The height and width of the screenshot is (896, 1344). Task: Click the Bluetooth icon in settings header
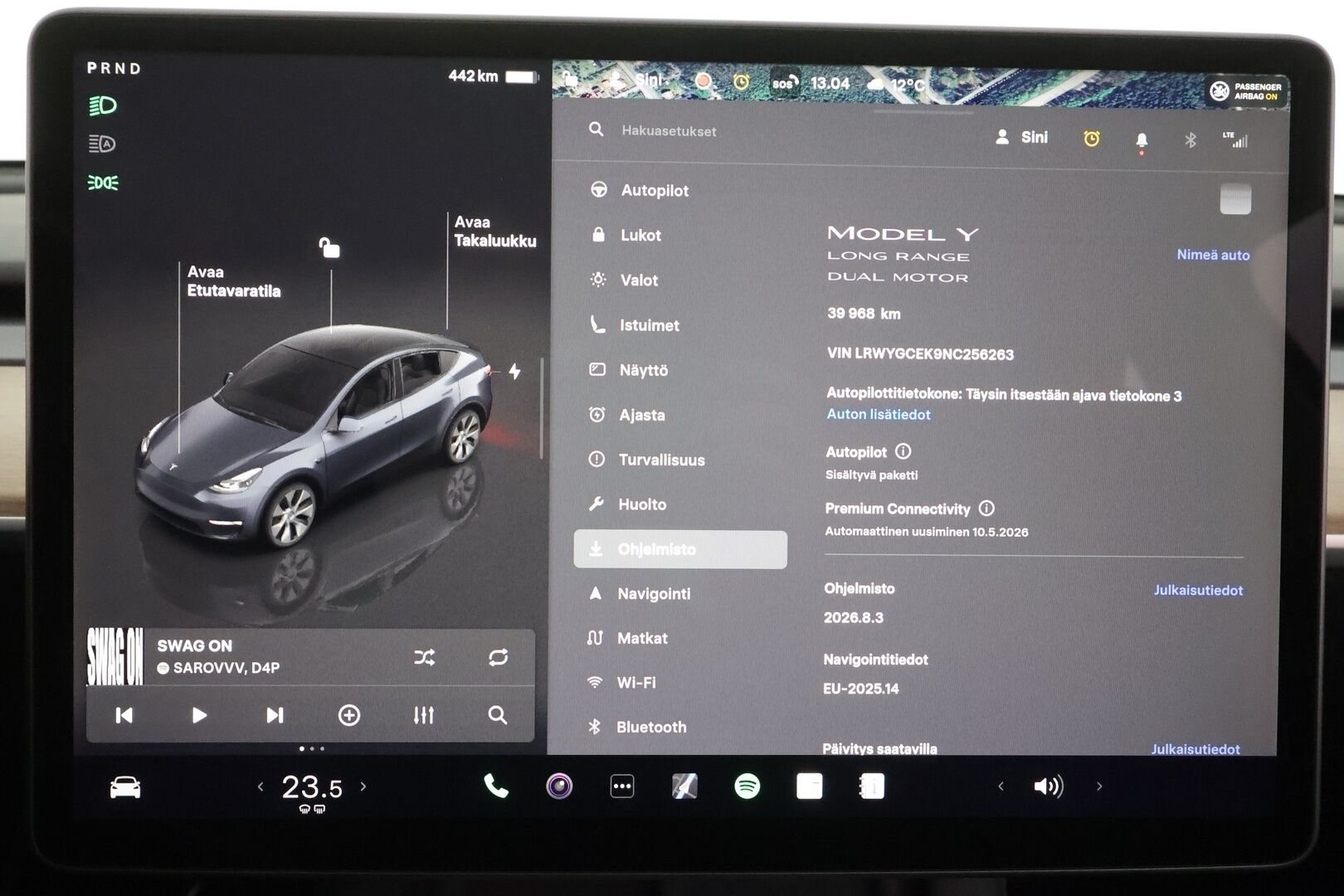(1190, 140)
